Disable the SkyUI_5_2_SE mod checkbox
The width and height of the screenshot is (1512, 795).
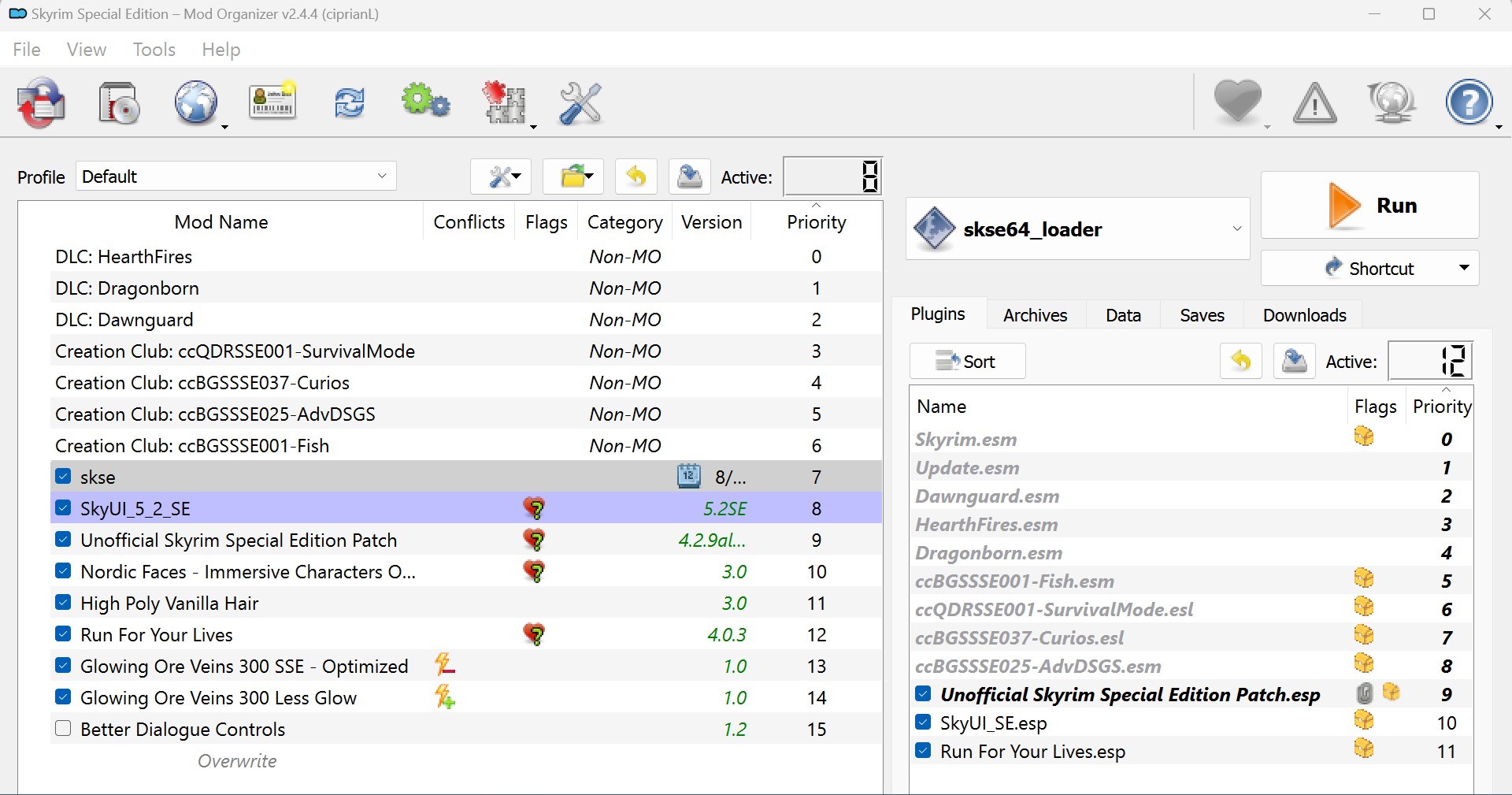pyautogui.click(x=64, y=507)
